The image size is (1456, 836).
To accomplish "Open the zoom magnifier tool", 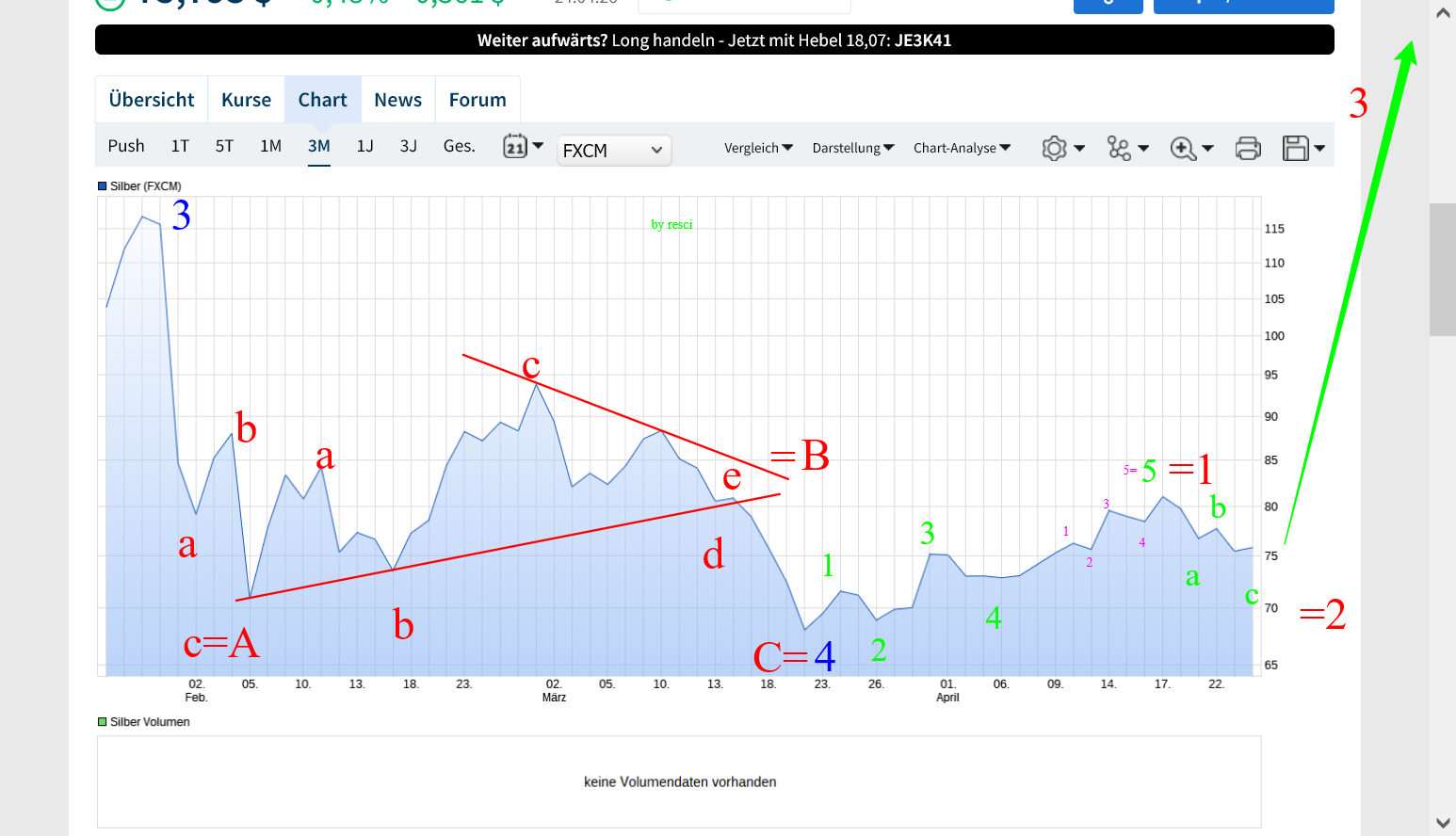I will click(x=1191, y=148).
